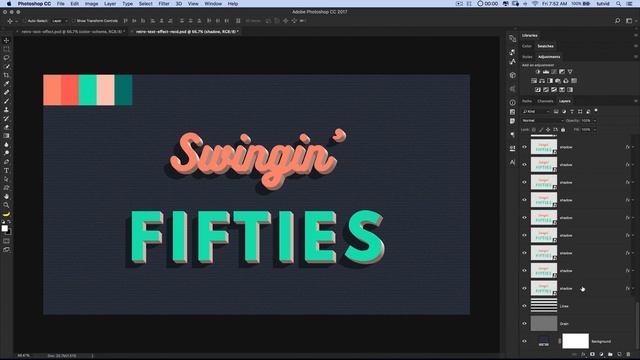Image resolution: width=640 pixels, height=360 pixels.
Task: Open the Fill value dropdown
Action: [x=595, y=130]
